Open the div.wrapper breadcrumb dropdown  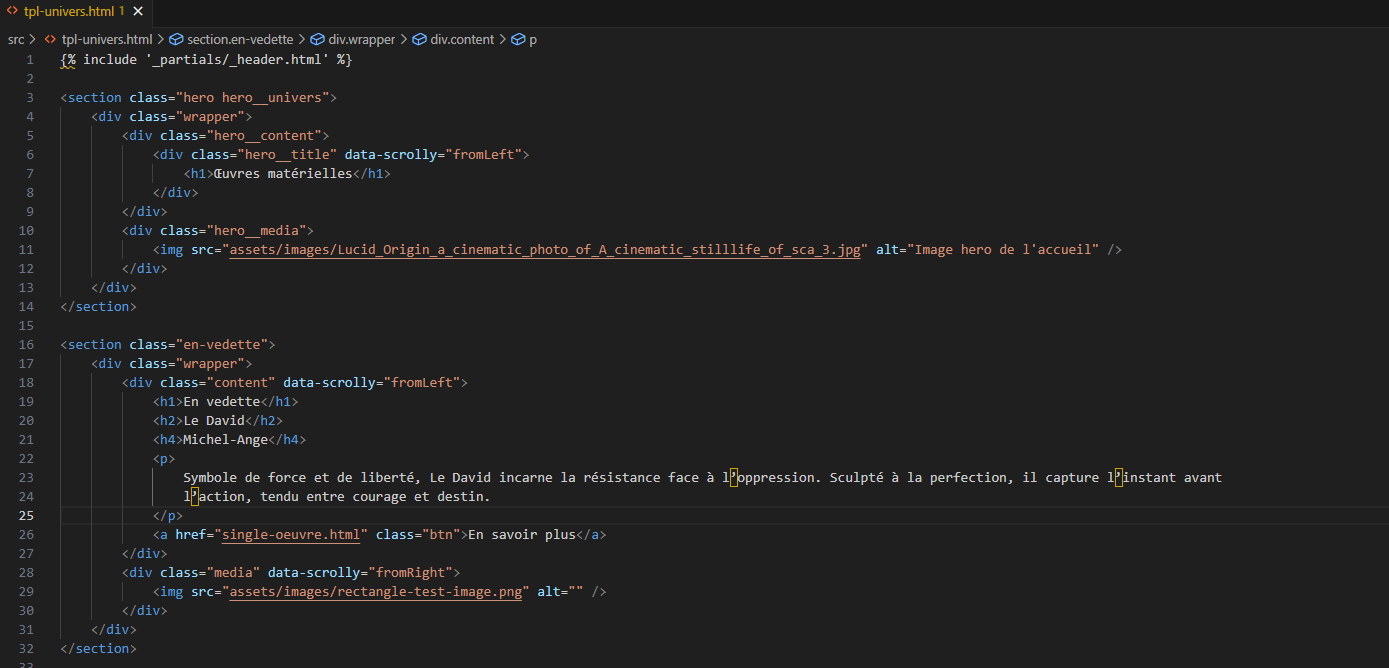coord(362,39)
